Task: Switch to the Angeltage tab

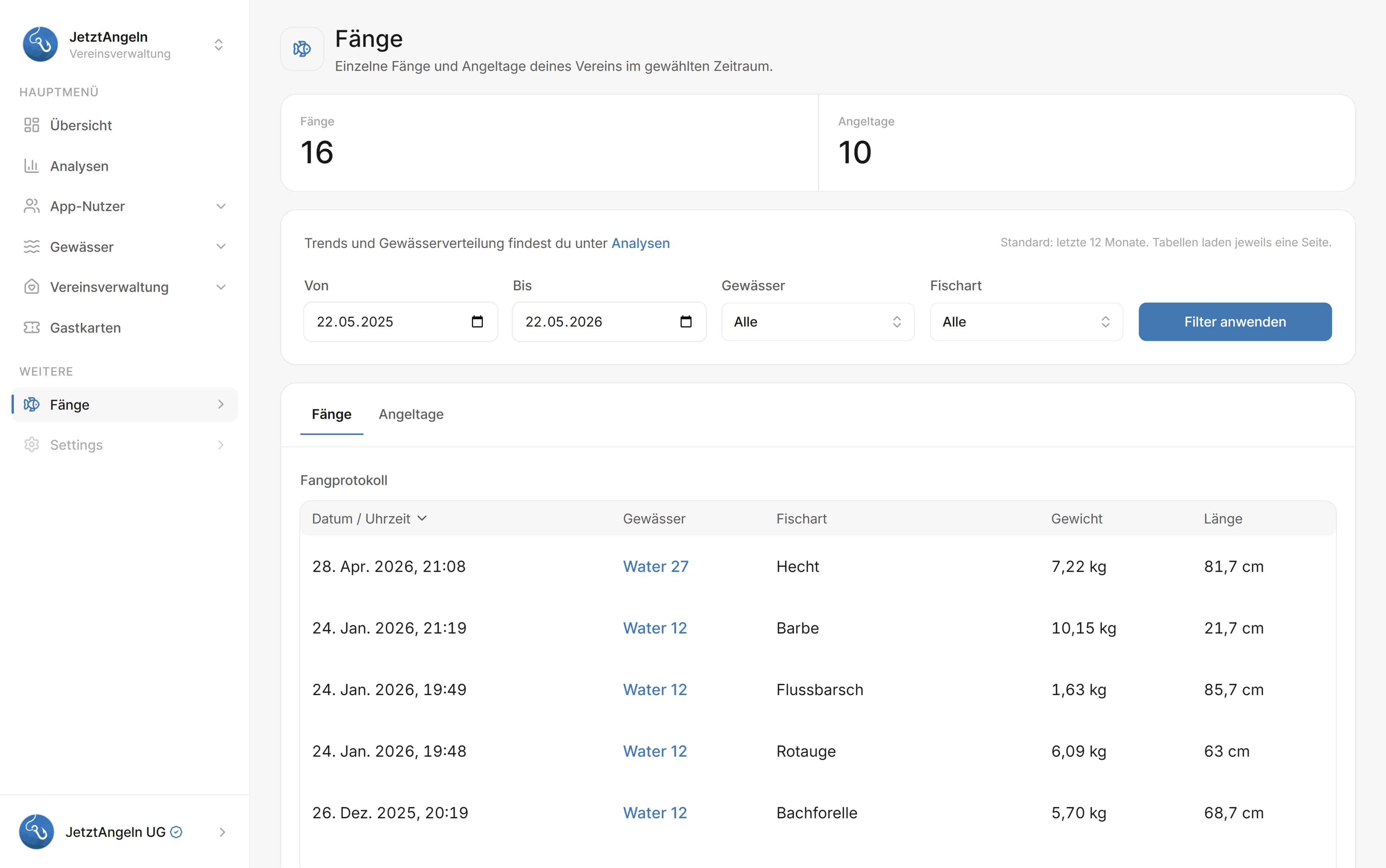Action: pyautogui.click(x=411, y=414)
